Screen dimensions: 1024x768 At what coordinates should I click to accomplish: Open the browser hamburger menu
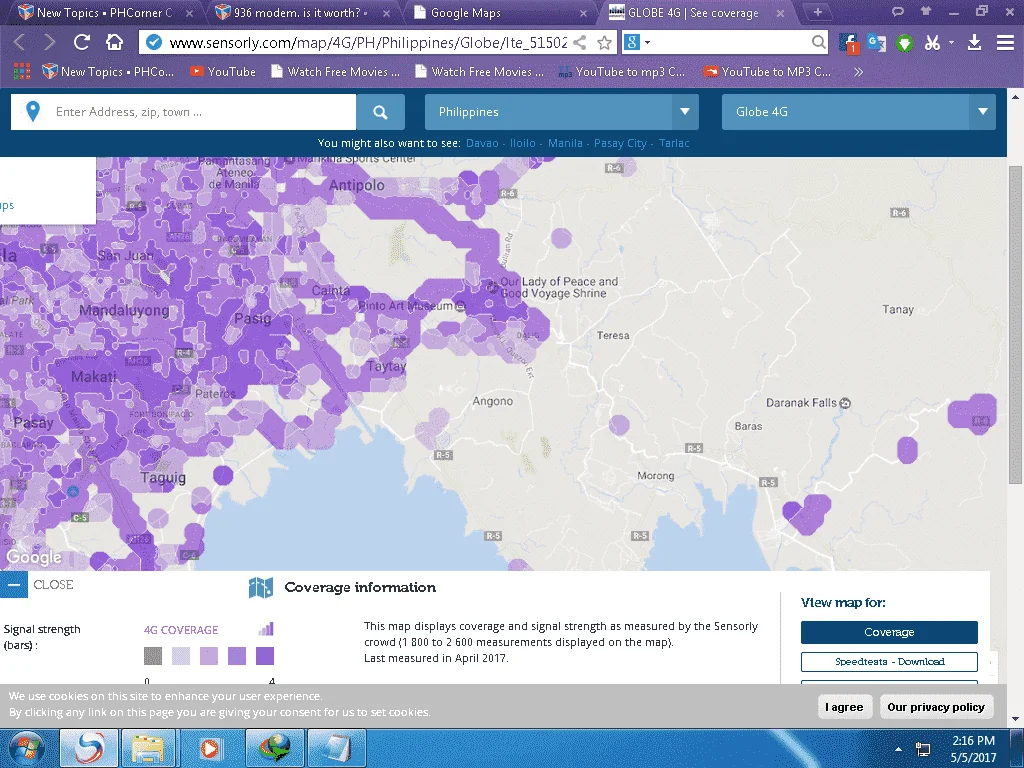point(1005,43)
